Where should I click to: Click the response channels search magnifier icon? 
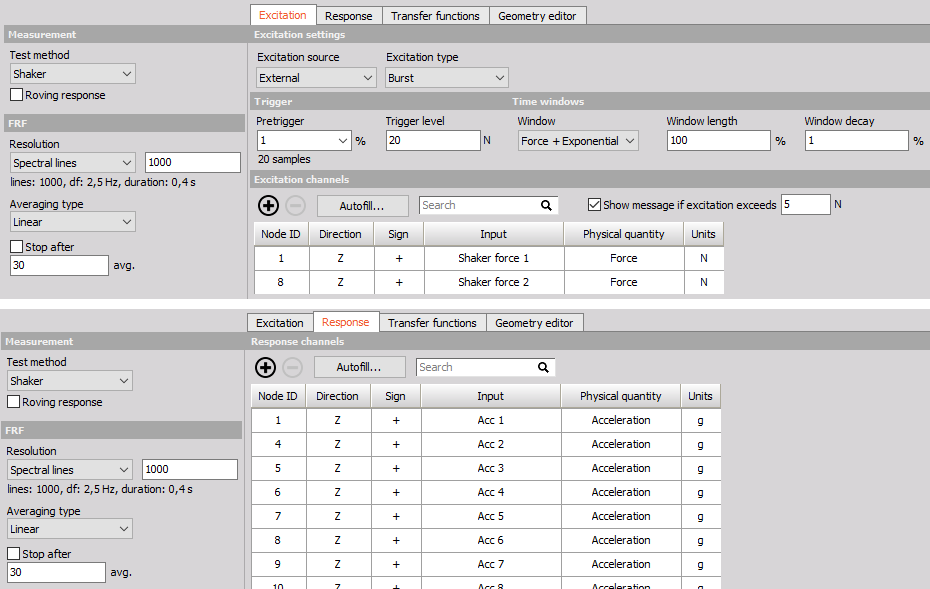543,367
